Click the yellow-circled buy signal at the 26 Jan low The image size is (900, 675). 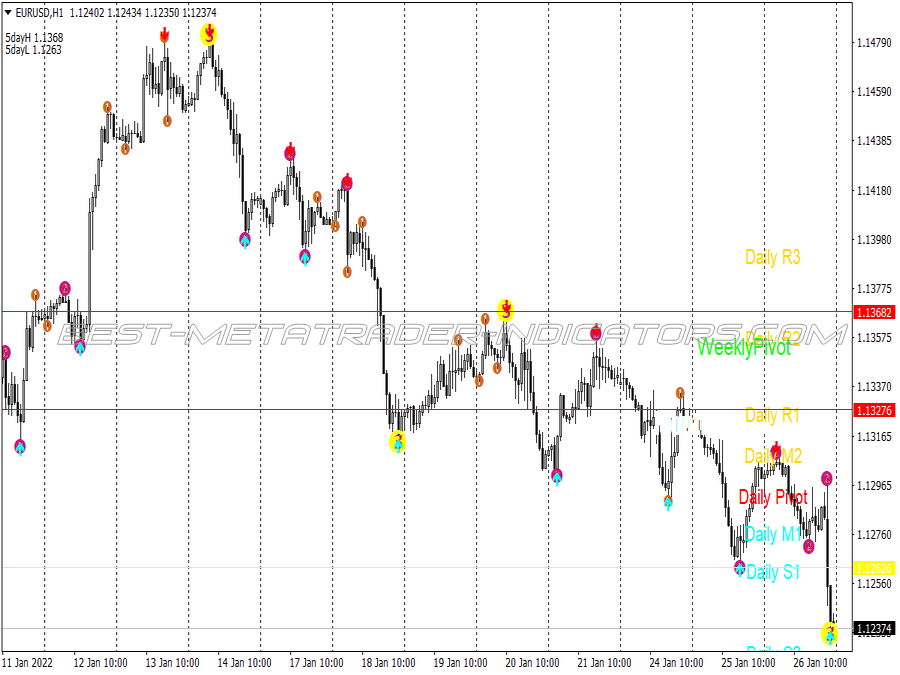click(829, 634)
